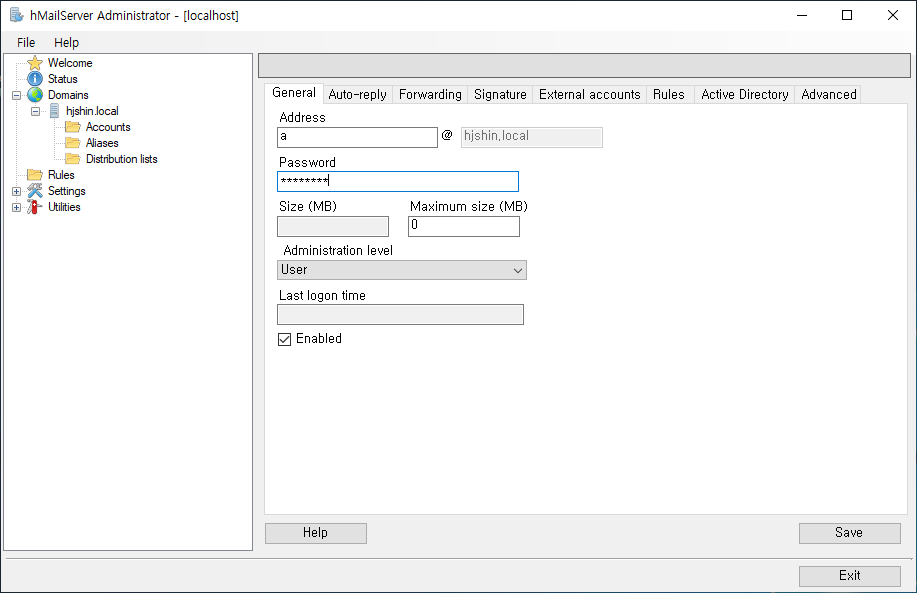Click the Size (MB) field
Image resolution: width=917 pixels, height=593 pixels.
point(333,226)
